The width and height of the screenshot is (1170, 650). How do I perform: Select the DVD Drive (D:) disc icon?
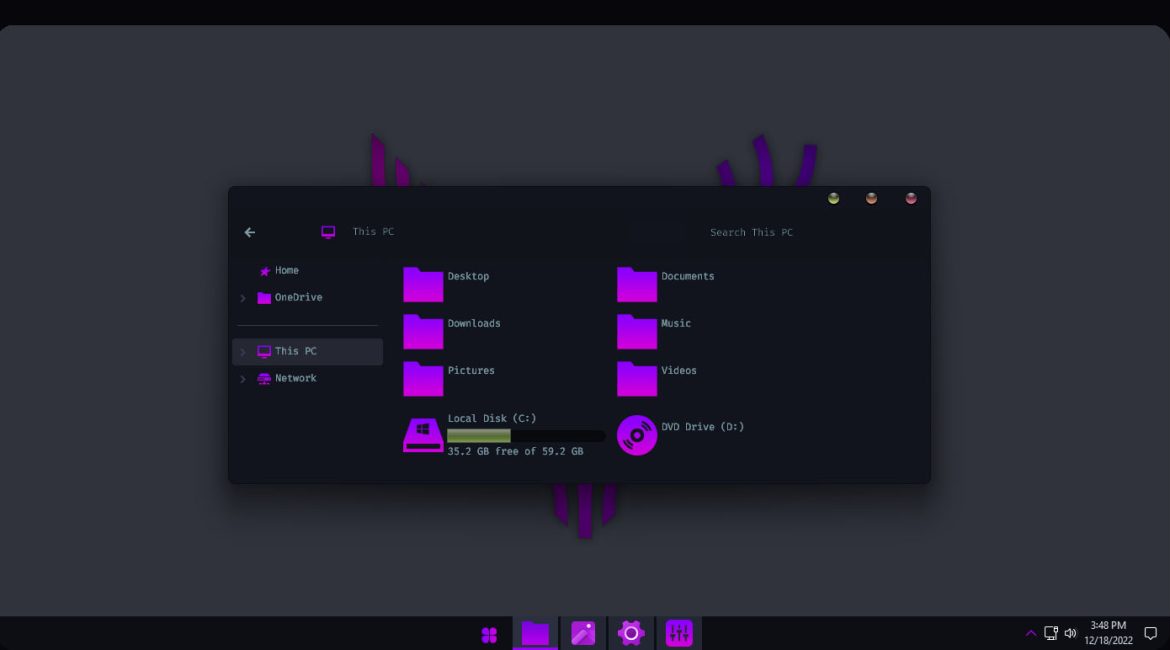click(637, 435)
